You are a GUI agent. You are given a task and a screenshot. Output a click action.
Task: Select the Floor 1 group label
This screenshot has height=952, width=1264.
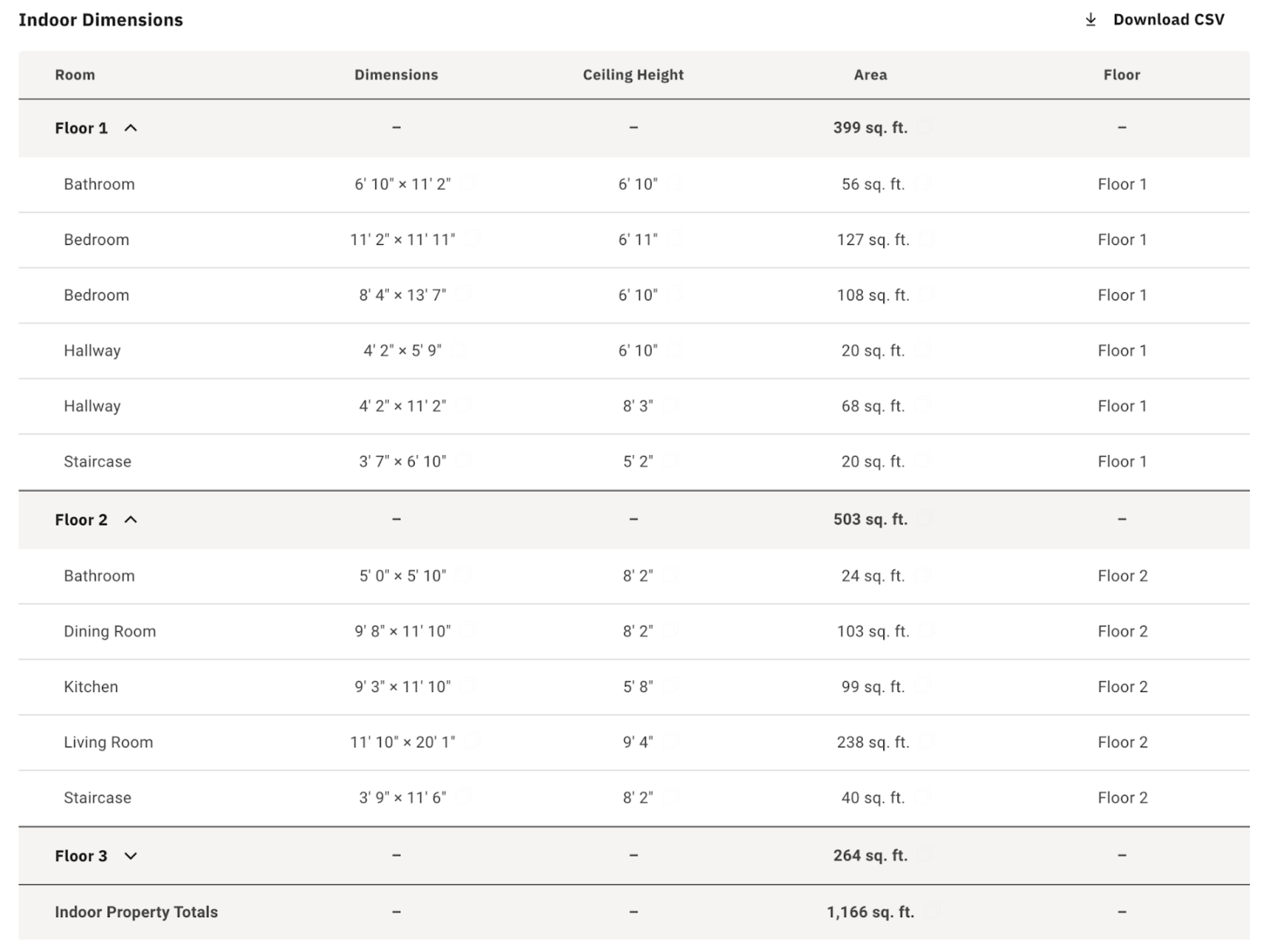tap(81, 128)
